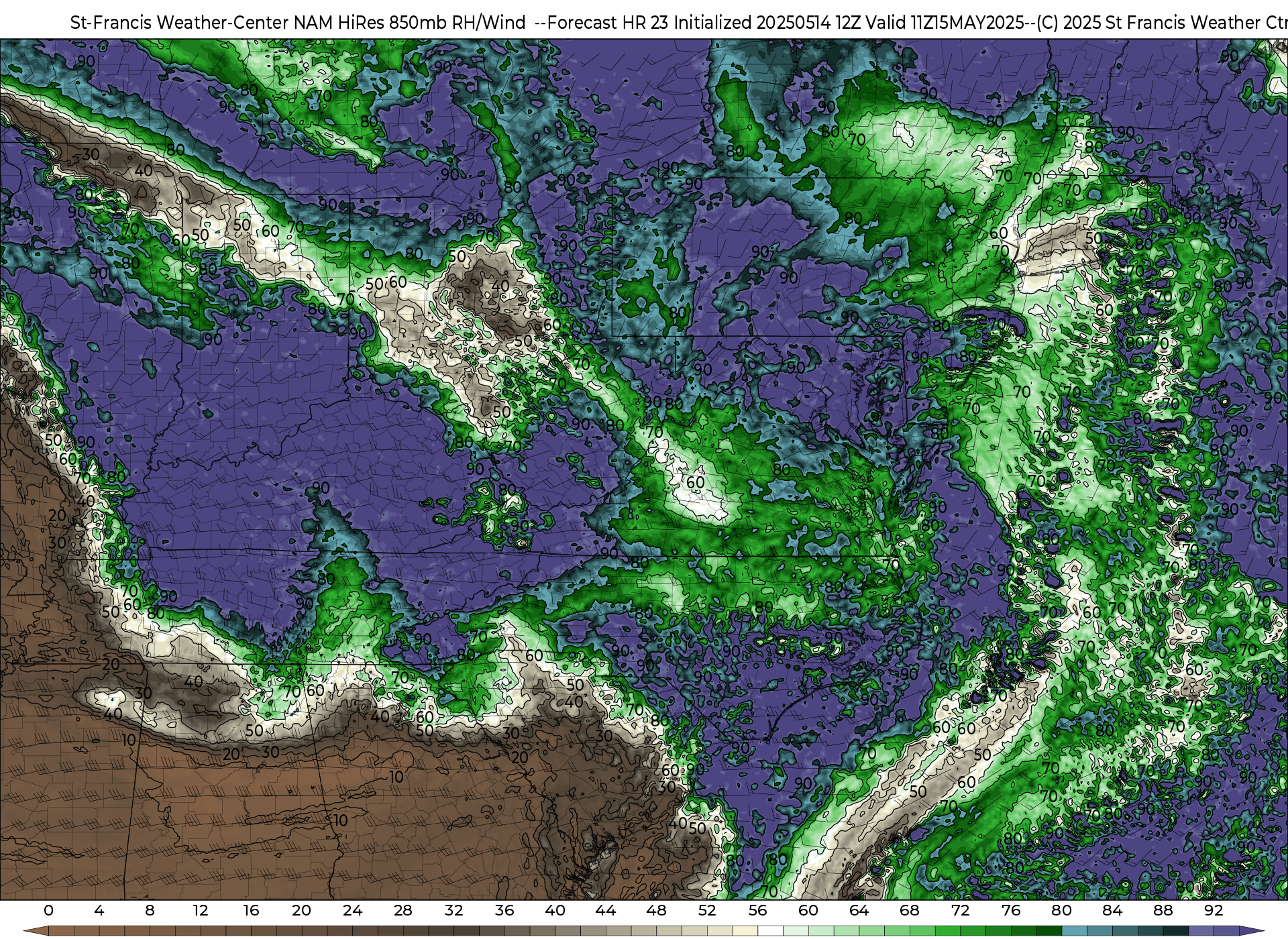Click the light blue colorbar swatch right of tick 80
This screenshot has height=939, width=1288.
(1074, 931)
